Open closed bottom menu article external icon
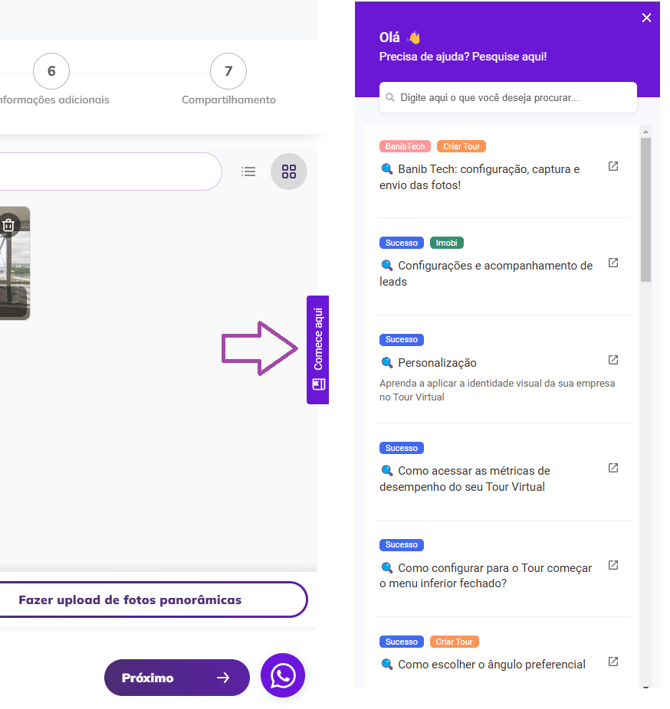This screenshot has height=709, width=670. tap(613, 565)
